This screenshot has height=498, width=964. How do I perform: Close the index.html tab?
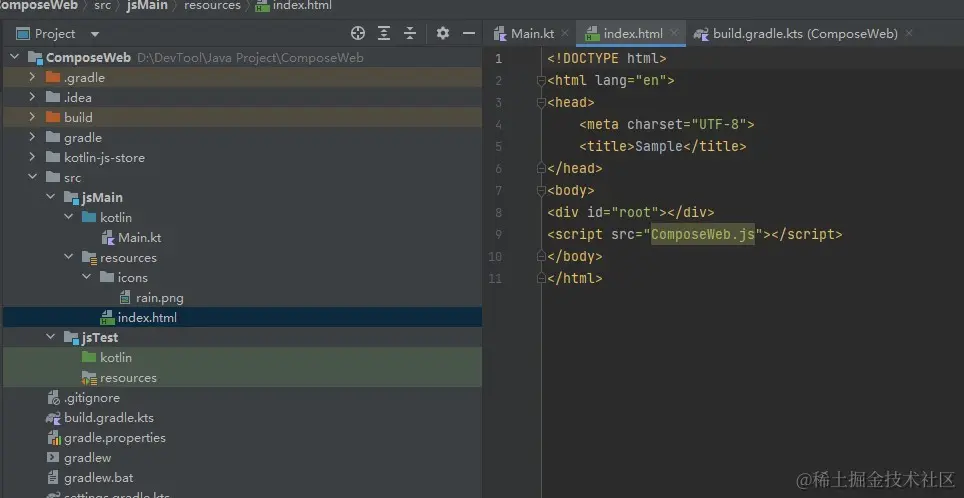click(674, 33)
